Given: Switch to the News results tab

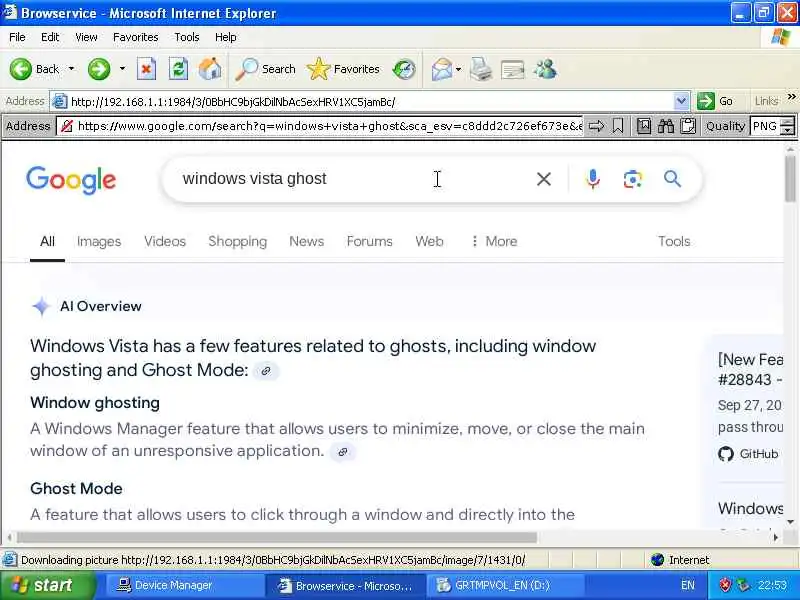Looking at the screenshot, I should [307, 241].
